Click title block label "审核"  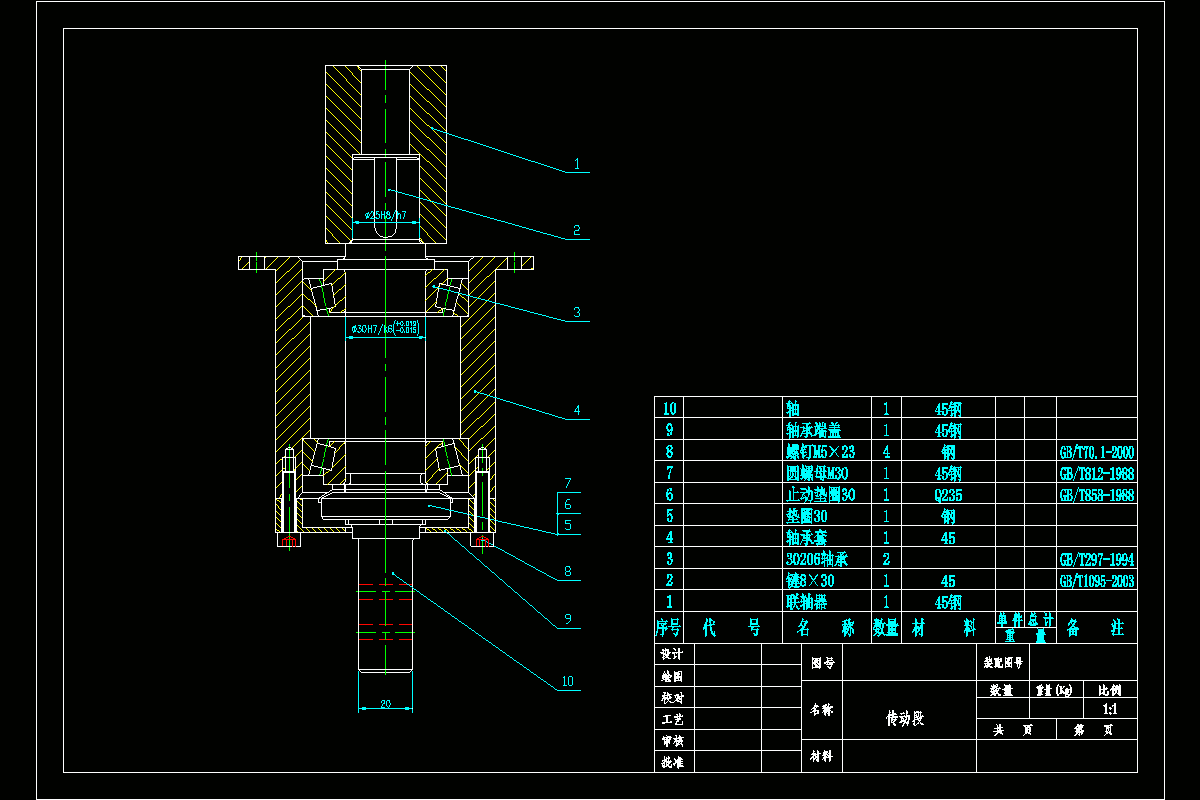coord(672,741)
